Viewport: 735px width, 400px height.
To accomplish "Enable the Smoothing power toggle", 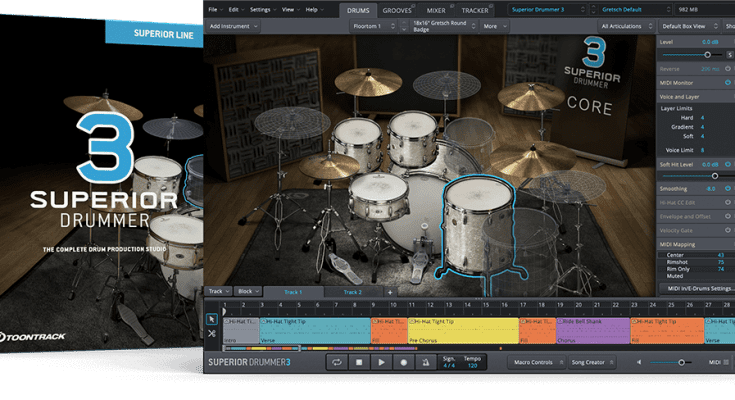I will click(728, 188).
